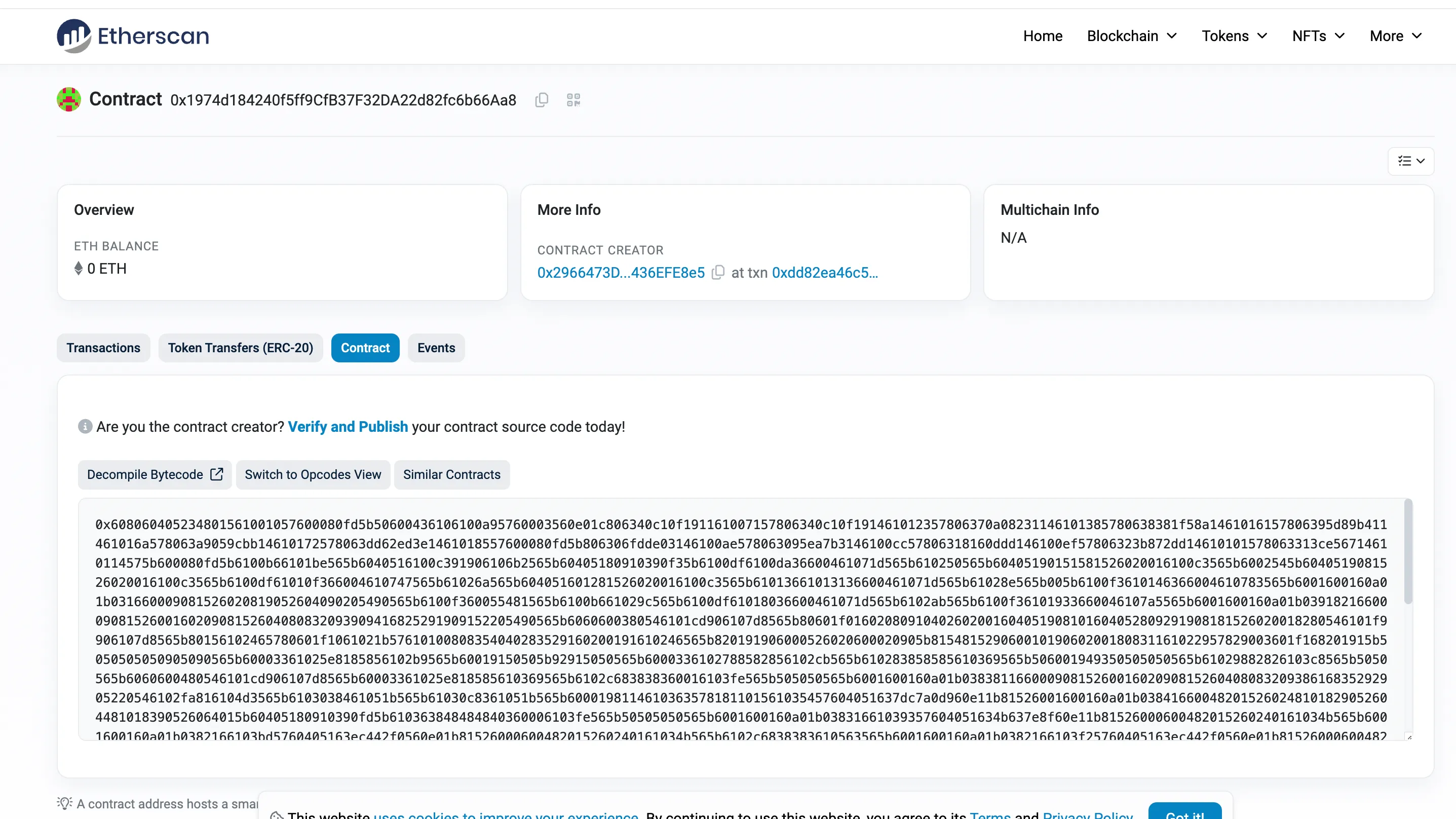Image resolution: width=1456 pixels, height=819 pixels.
Task: Copy the contract creator address
Action: (718, 273)
